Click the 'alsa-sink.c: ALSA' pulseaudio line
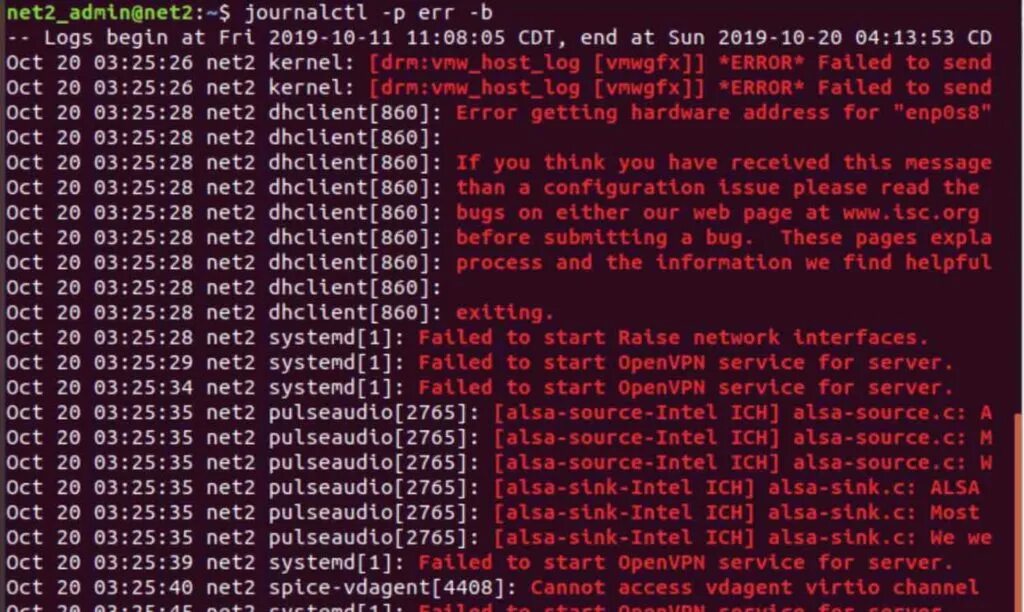The image size is (1024, 612). click(492, 487)
